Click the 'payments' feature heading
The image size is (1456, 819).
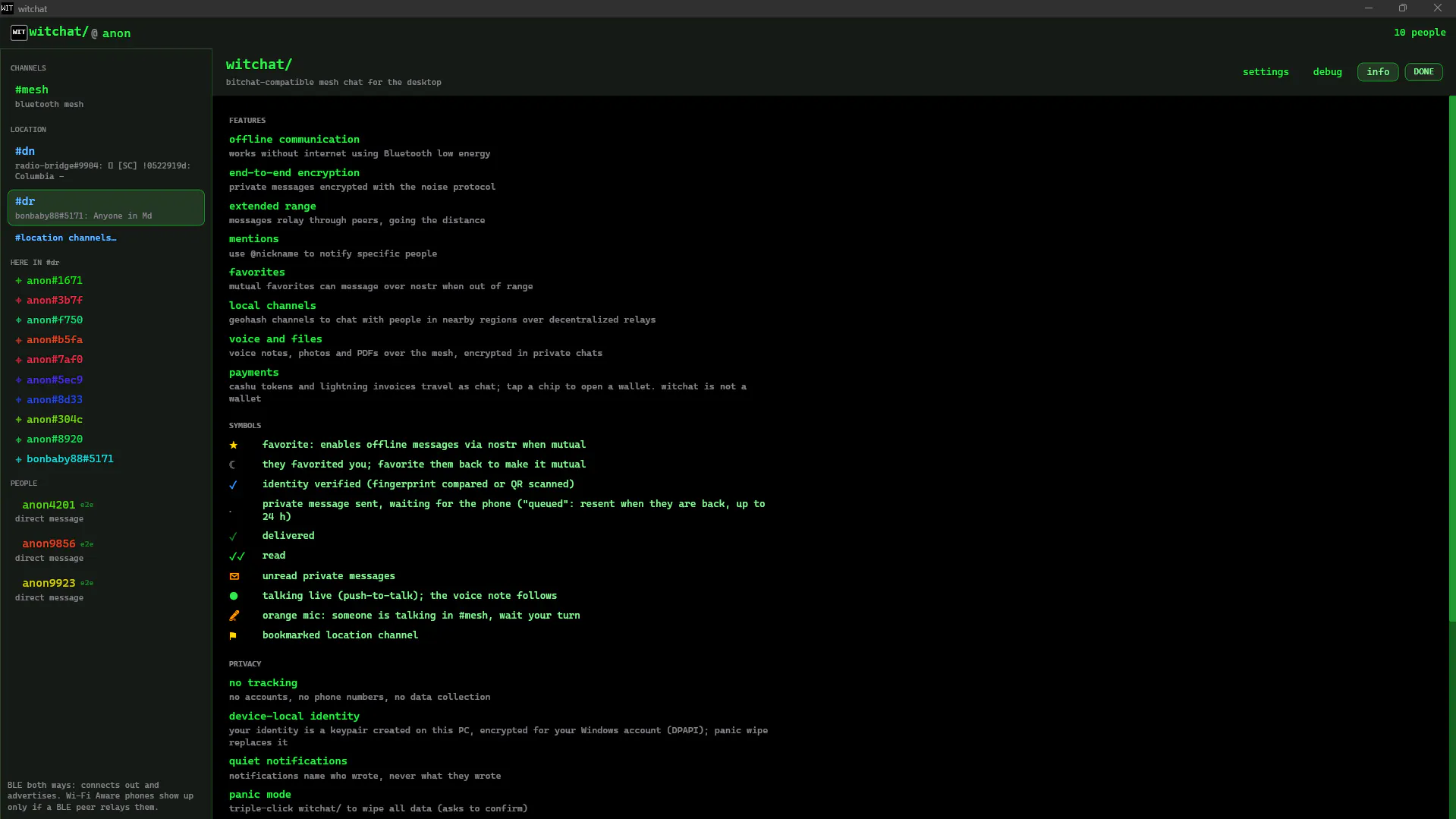[x=254, y=373]
